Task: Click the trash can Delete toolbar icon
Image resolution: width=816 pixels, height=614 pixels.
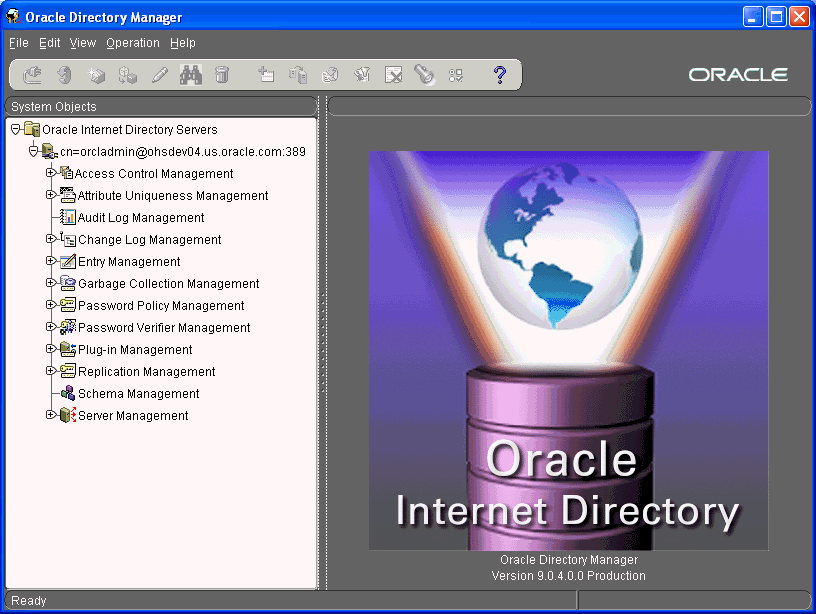Action: coord(222,74)
